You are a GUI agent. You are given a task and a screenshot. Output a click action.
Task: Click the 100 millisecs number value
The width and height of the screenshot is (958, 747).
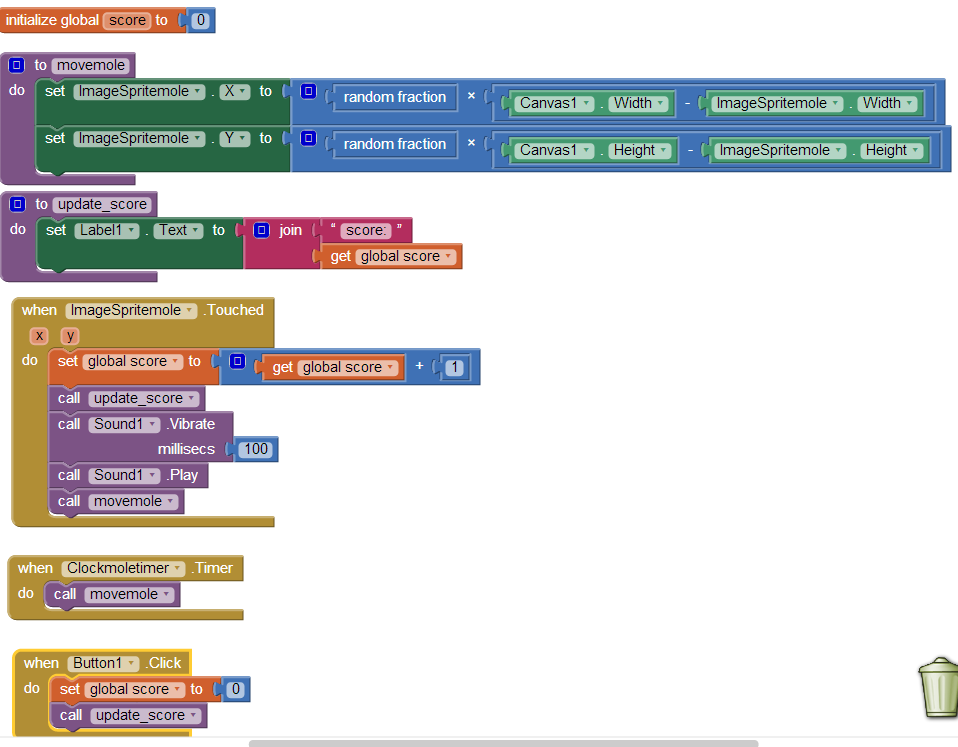(256, 450)
